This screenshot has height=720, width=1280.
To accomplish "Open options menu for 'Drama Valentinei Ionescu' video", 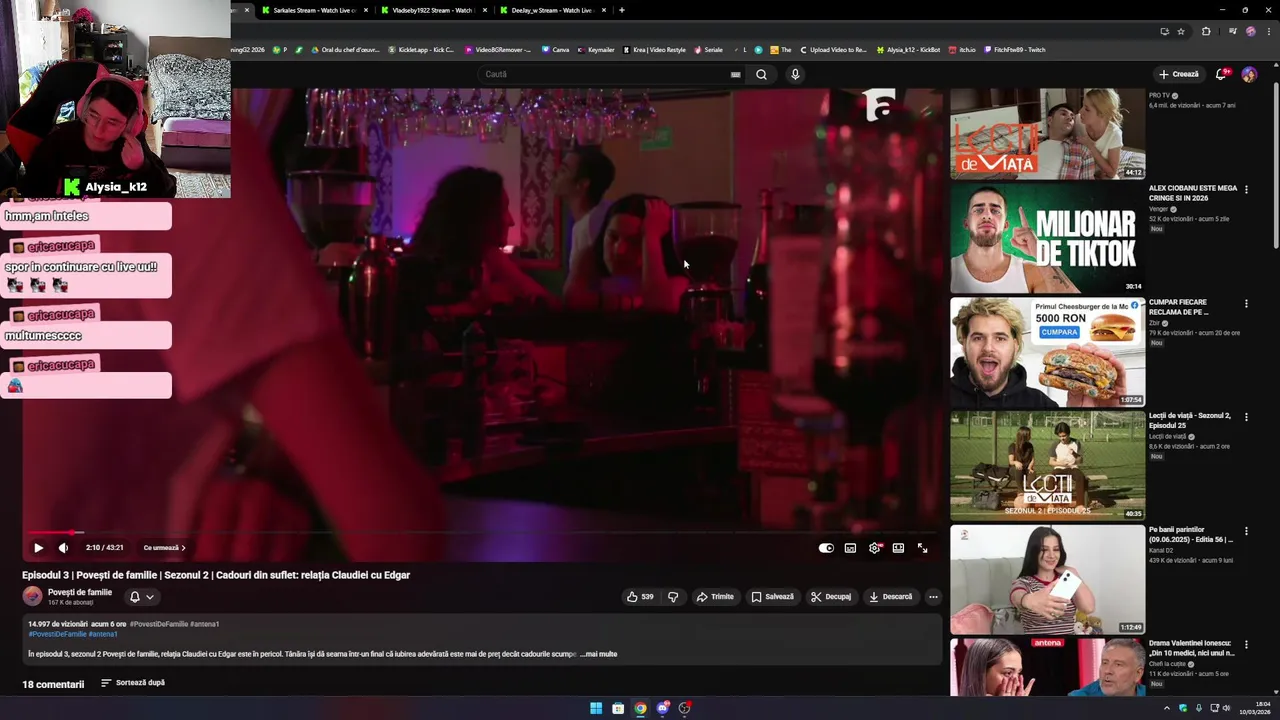I will click(x=1246, y=644).
